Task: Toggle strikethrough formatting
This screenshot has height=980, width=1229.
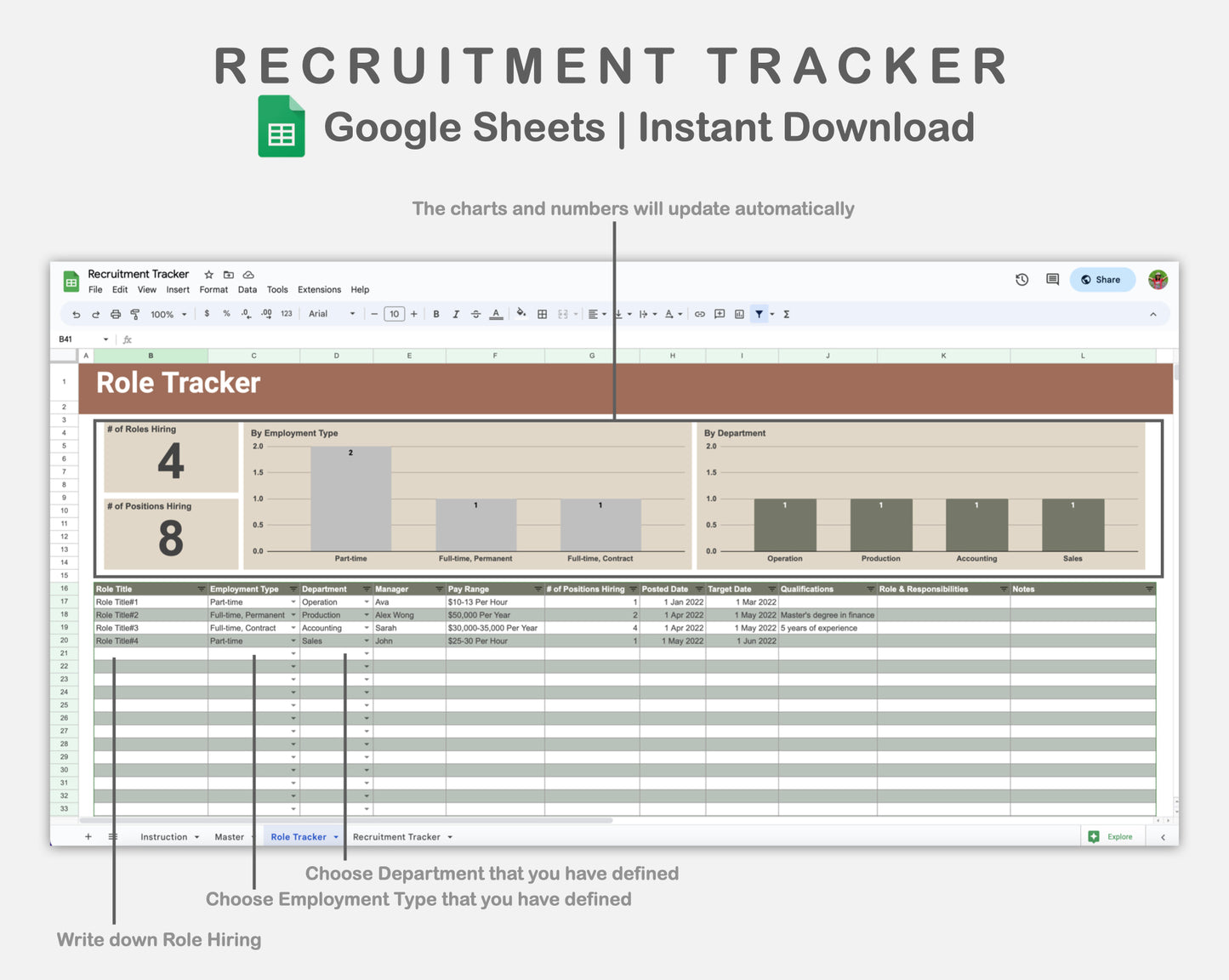Action: pyautogui.click(x=475, y=314)
